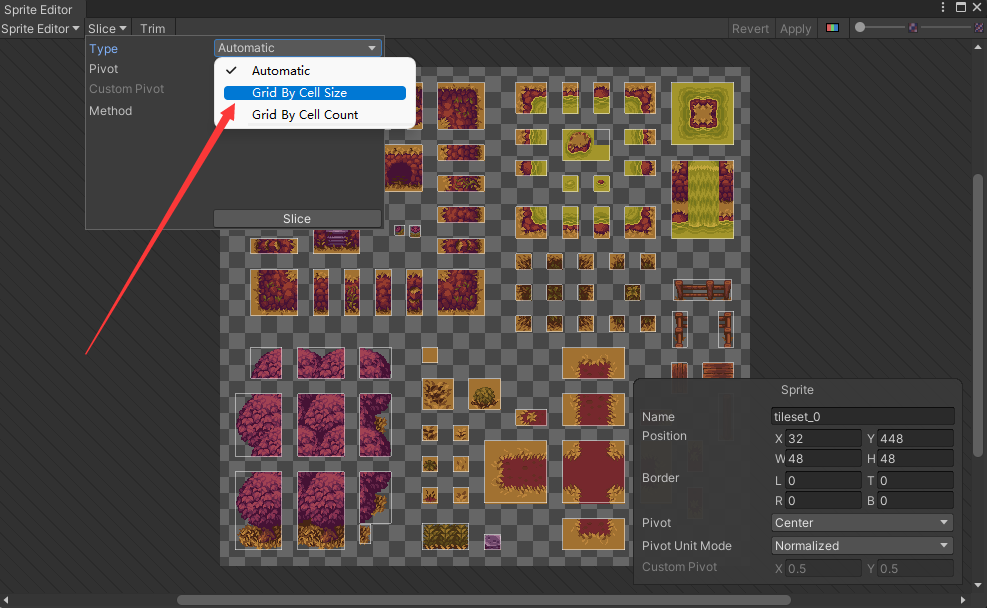Select the small purple tile at sheet bottom
The width and height of the screenshot is (987, 608).
492,541
